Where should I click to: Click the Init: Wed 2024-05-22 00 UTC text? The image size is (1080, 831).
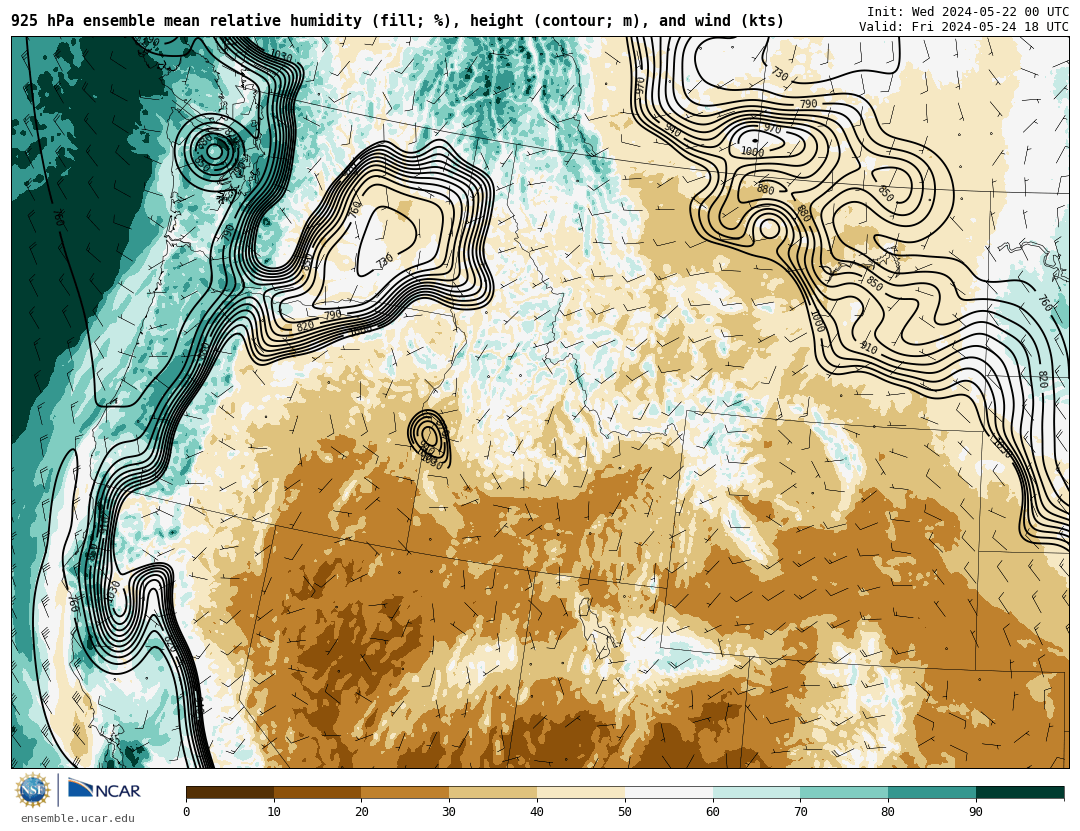point(968,12)
